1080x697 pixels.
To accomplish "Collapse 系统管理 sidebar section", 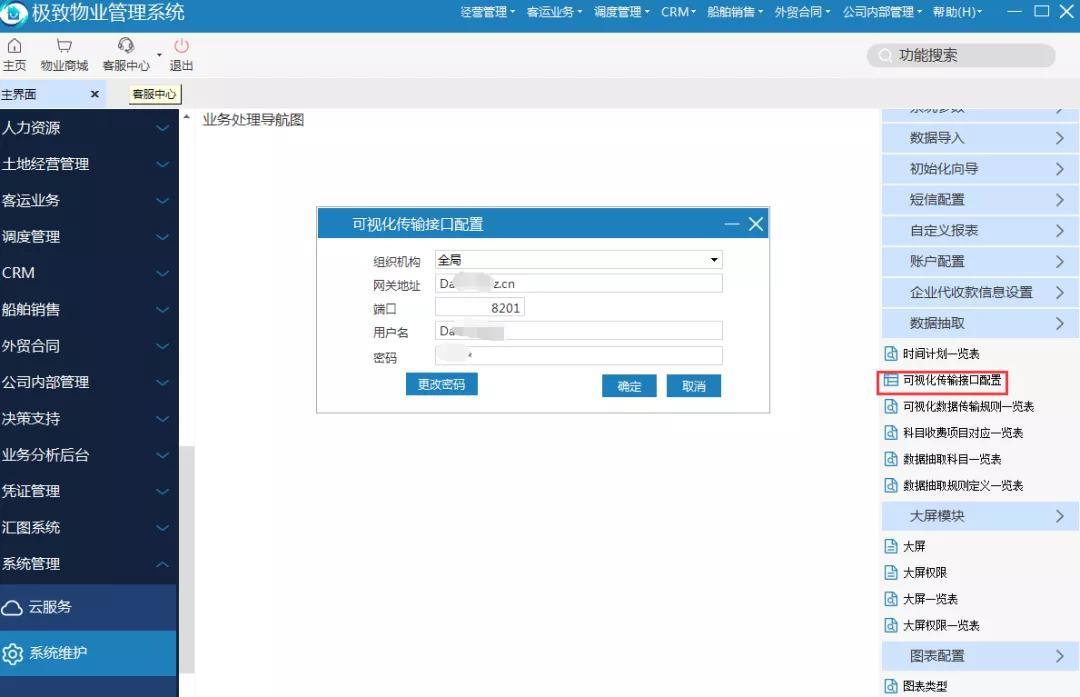I will point(88,564).
